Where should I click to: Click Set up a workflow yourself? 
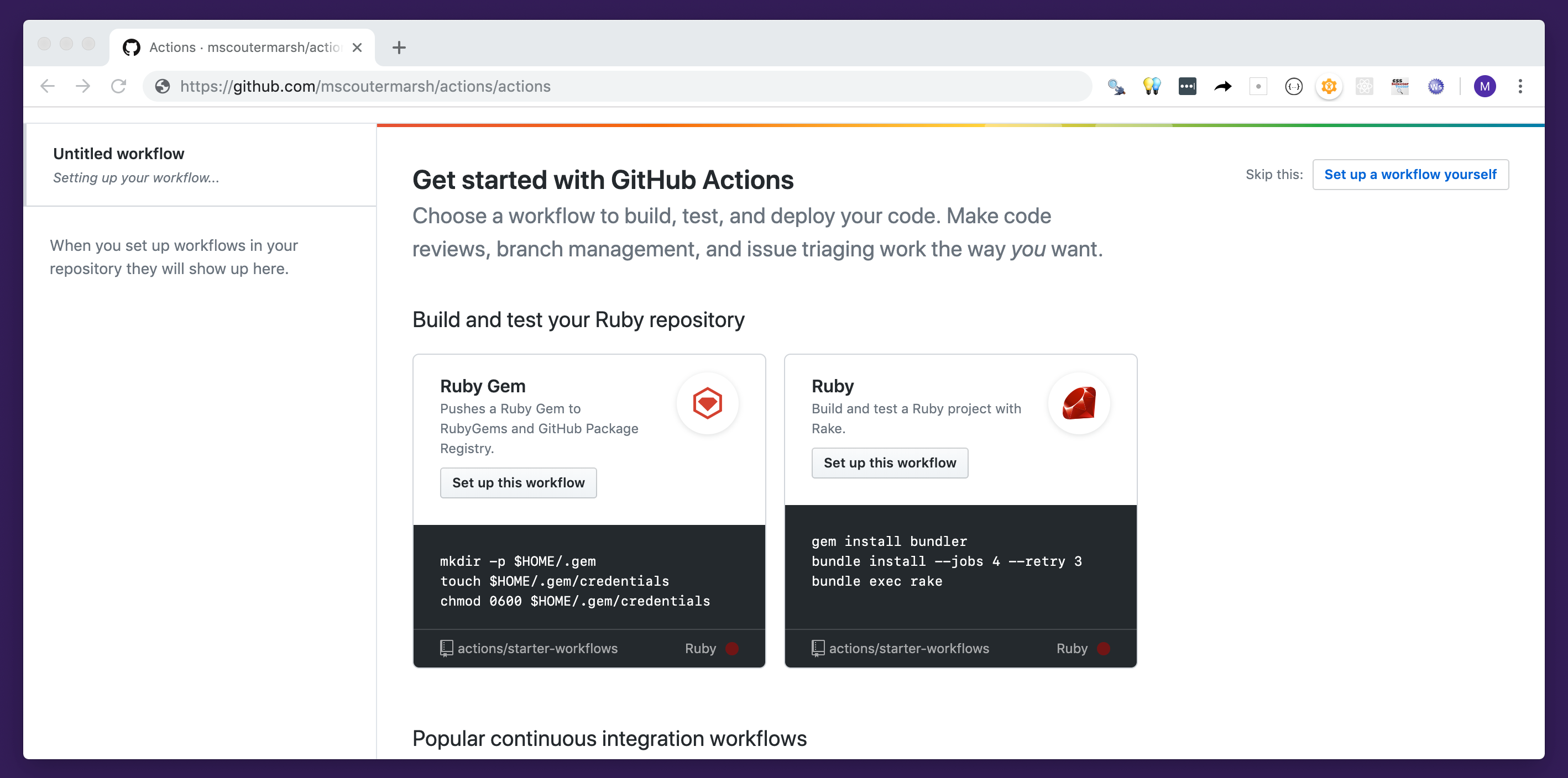click(1410, 175)
